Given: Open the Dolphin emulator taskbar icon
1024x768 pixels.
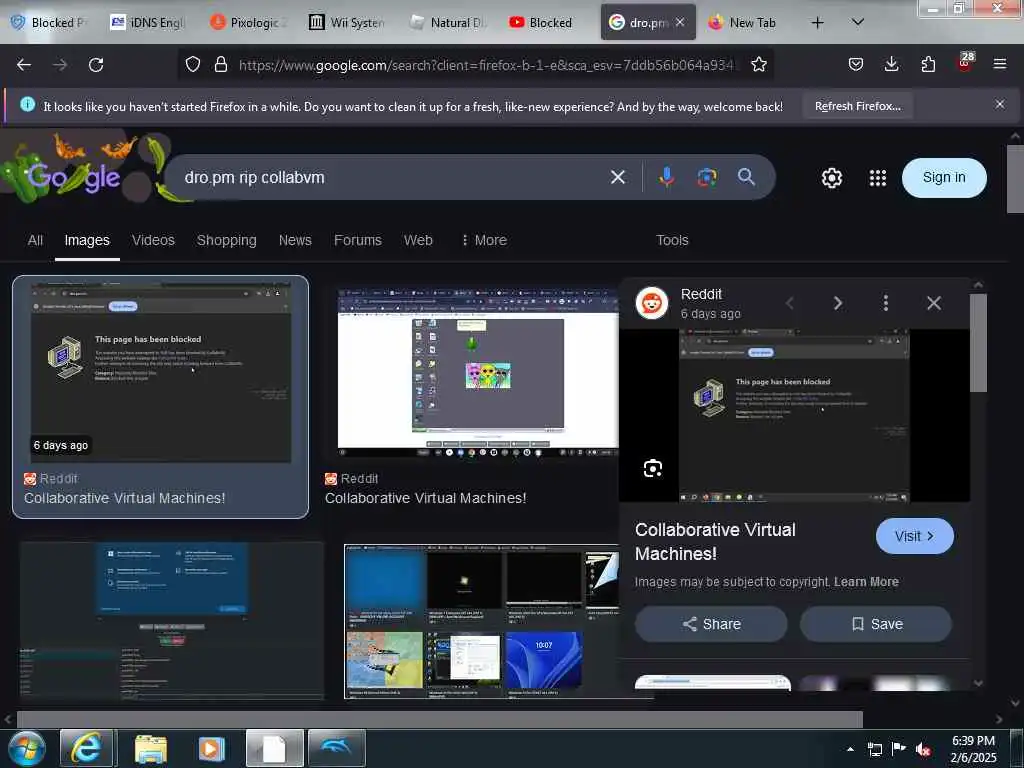Looking at the screenshot, I should 336,748.
